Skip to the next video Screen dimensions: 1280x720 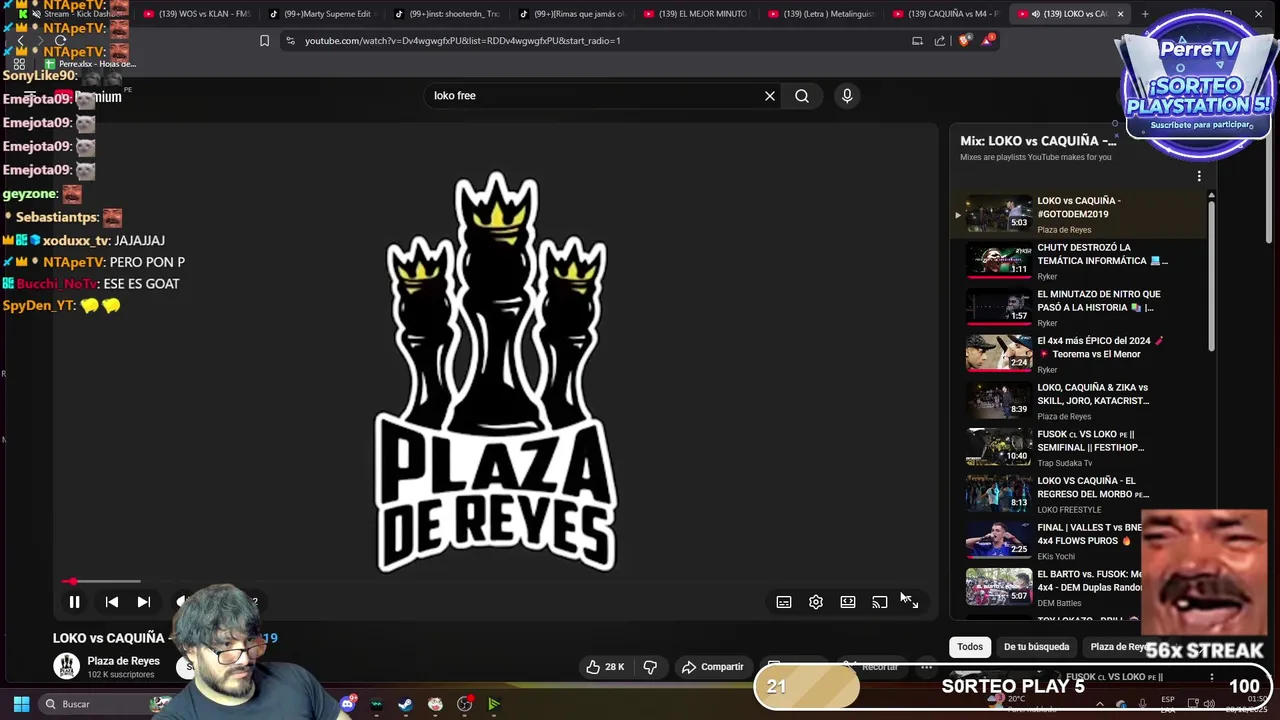[144, 602]
